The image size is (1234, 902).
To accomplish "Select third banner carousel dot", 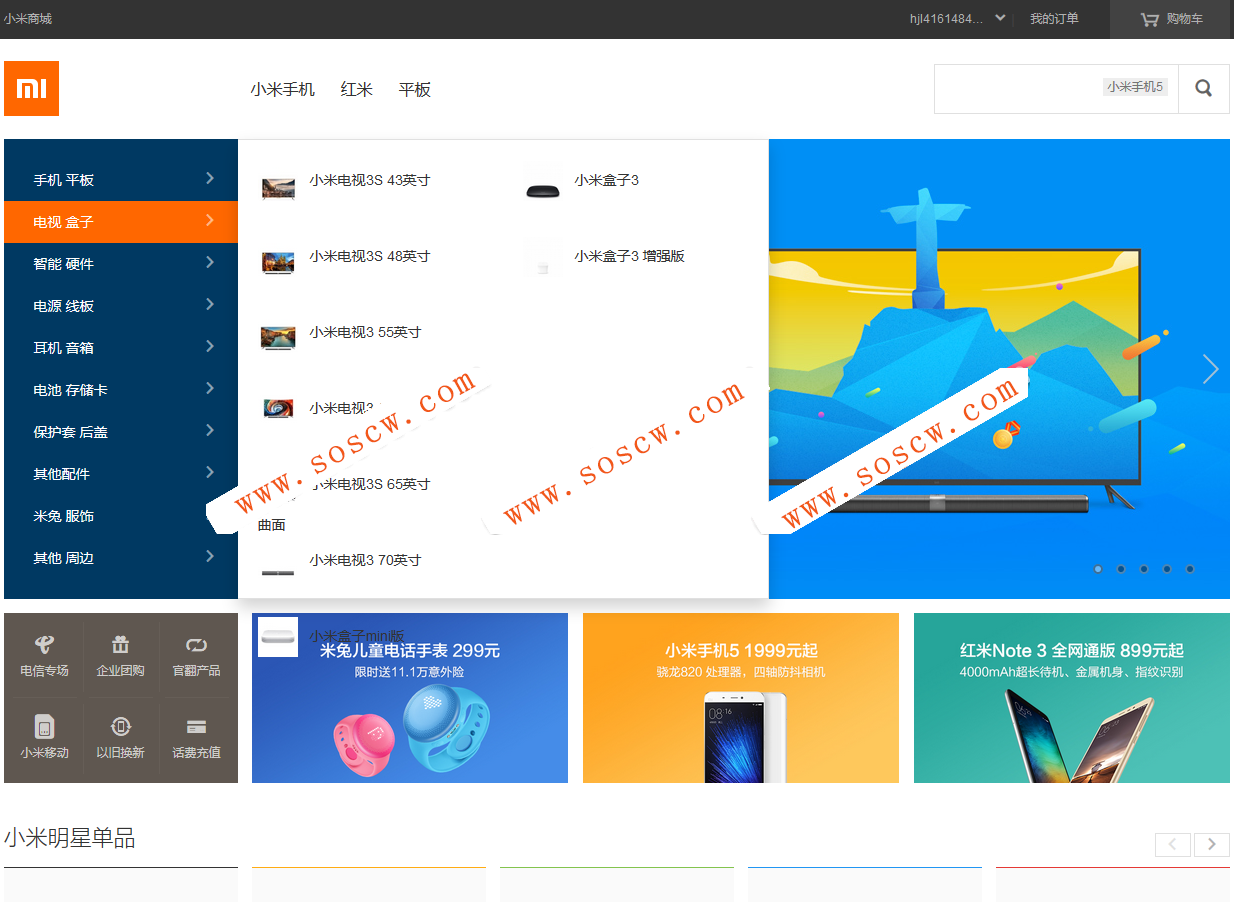I will (1144, 569).
